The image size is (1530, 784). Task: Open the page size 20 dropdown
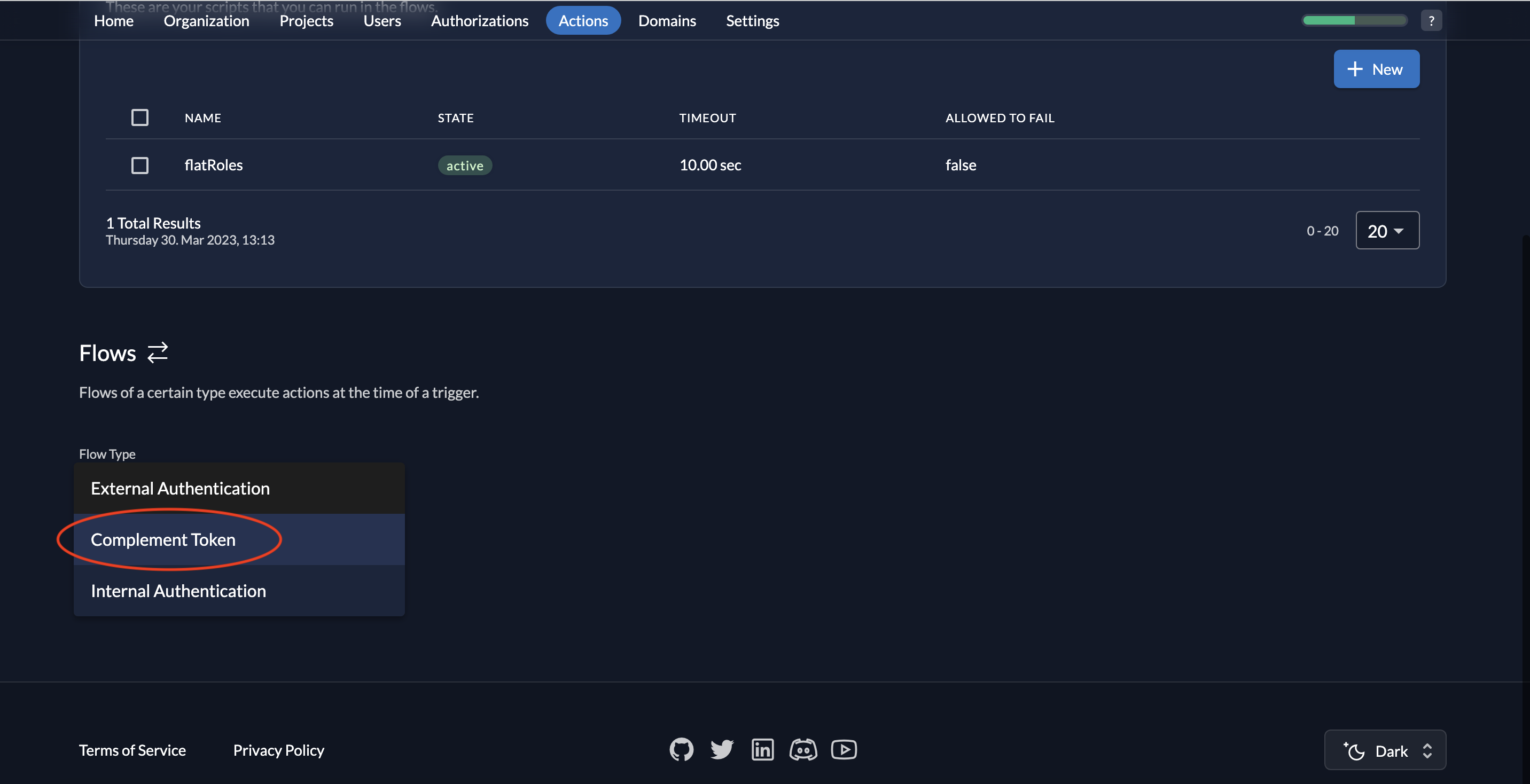click(1387, 231)
